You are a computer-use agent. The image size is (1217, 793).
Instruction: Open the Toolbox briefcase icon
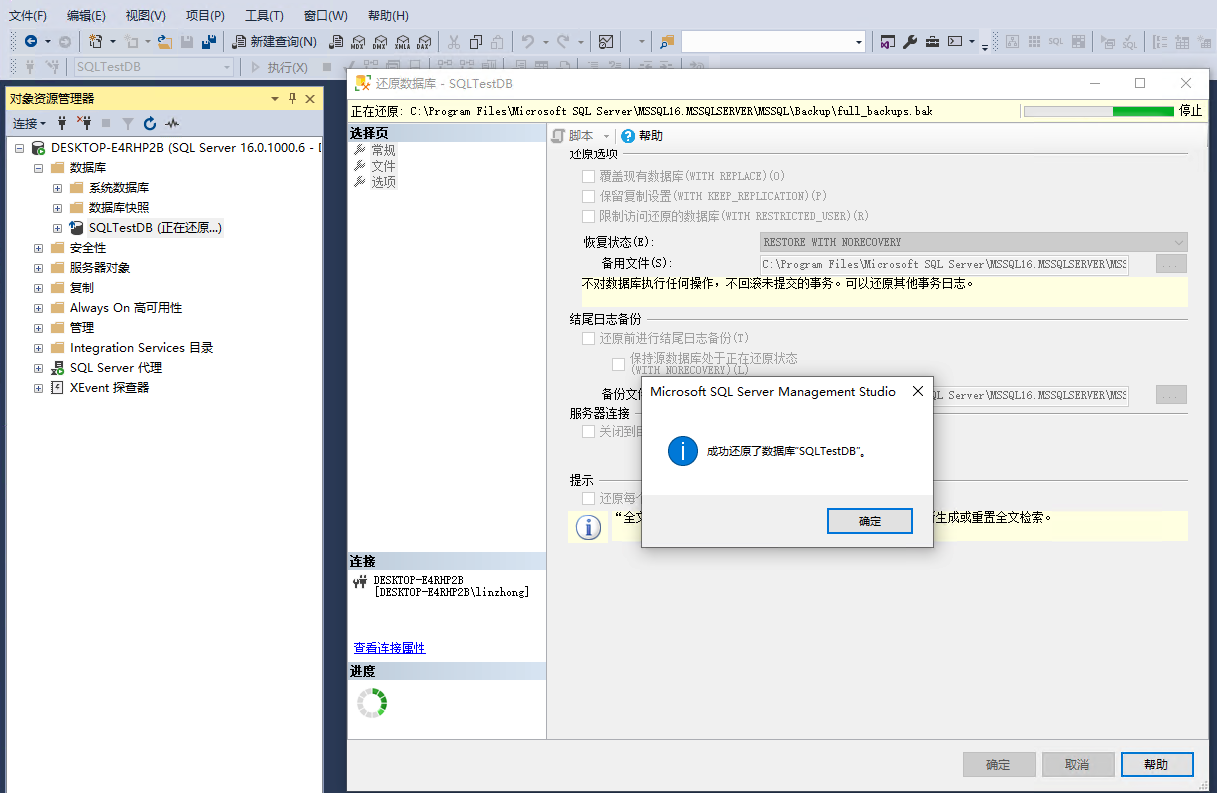pos(932,41)
